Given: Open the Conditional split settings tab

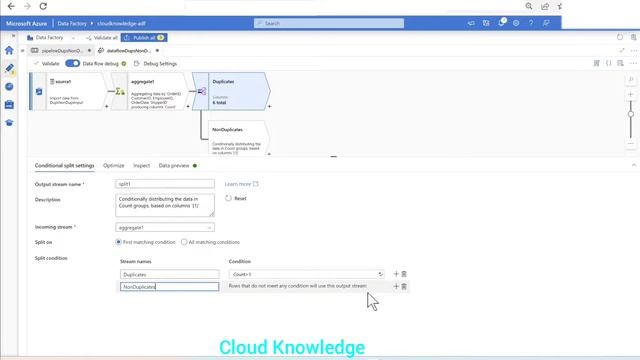Looking at the screenshot, I should tap(64, 165).
